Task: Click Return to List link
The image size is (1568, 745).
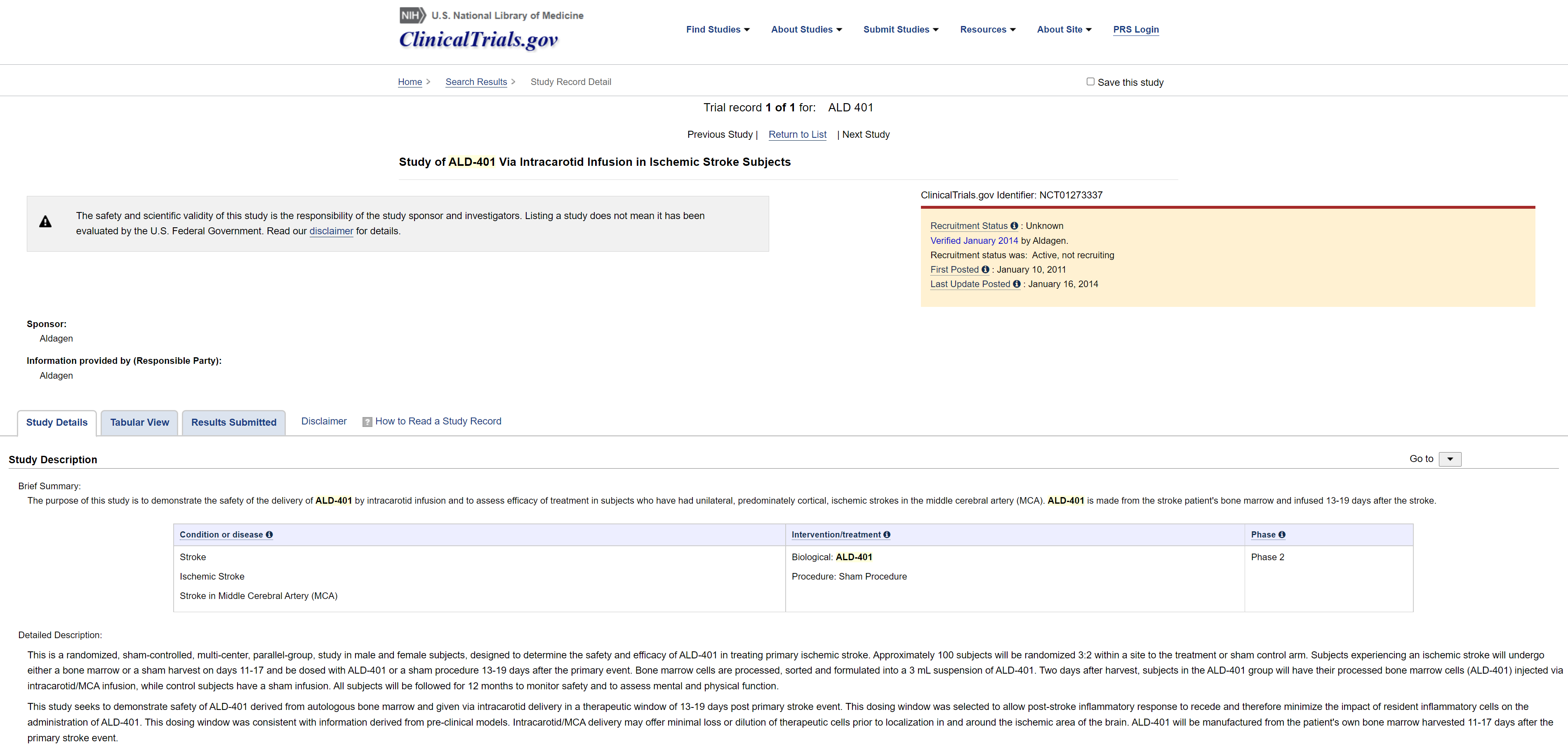Action: pyautogui.click(x=797, y=134)
